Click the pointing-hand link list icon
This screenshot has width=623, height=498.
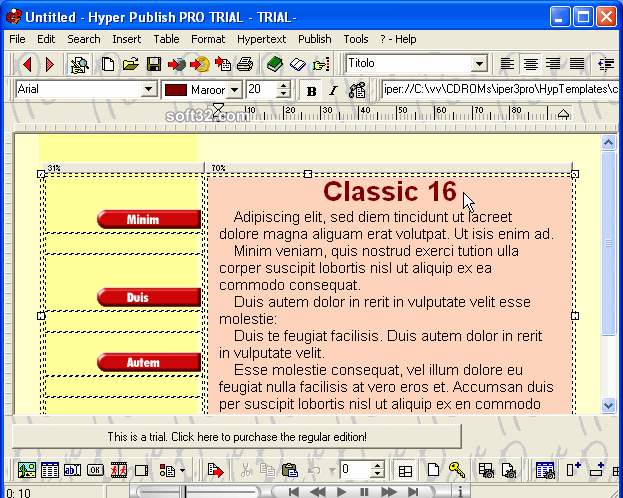[x=321, y=64]
